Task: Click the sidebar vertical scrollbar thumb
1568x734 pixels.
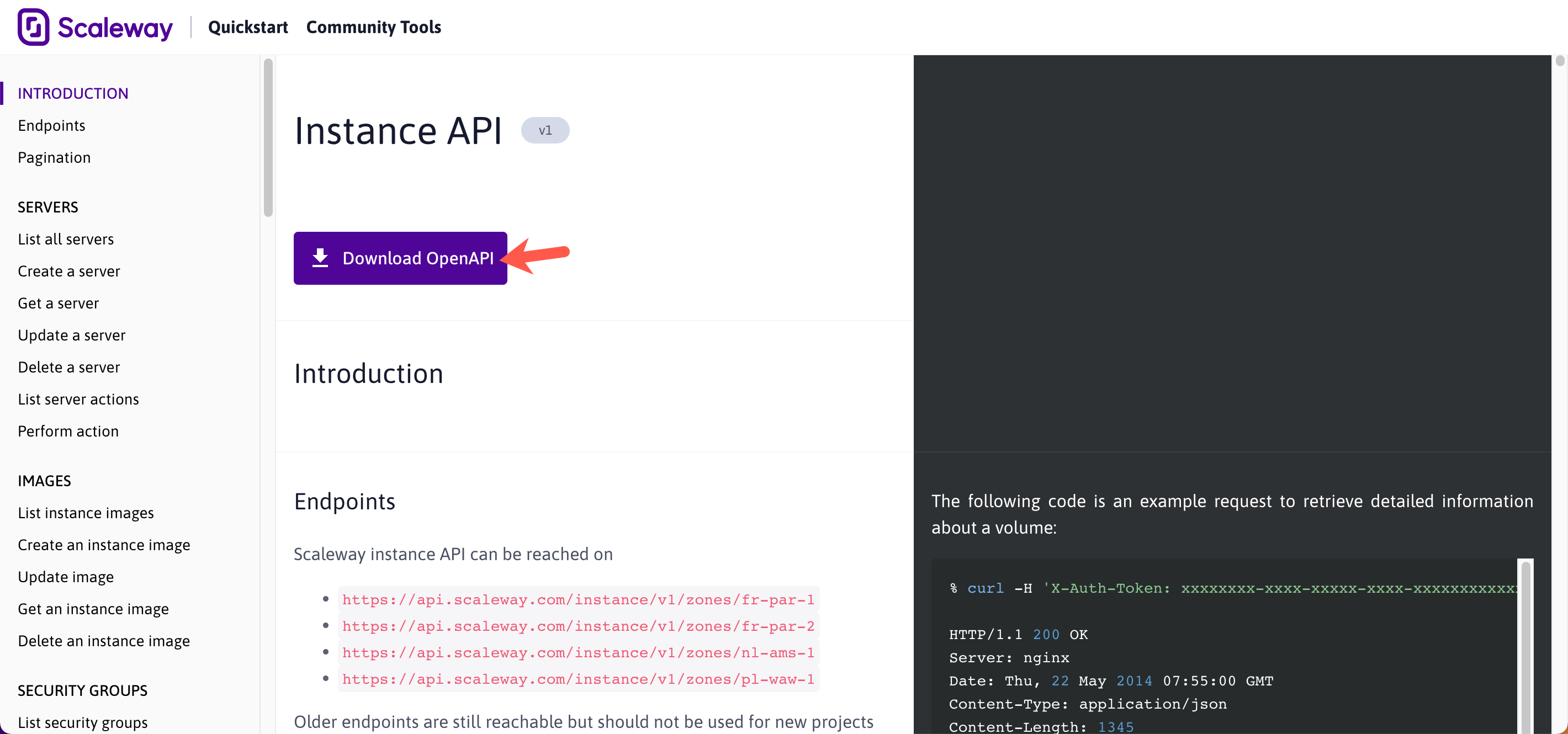Action: coord(268,137)
